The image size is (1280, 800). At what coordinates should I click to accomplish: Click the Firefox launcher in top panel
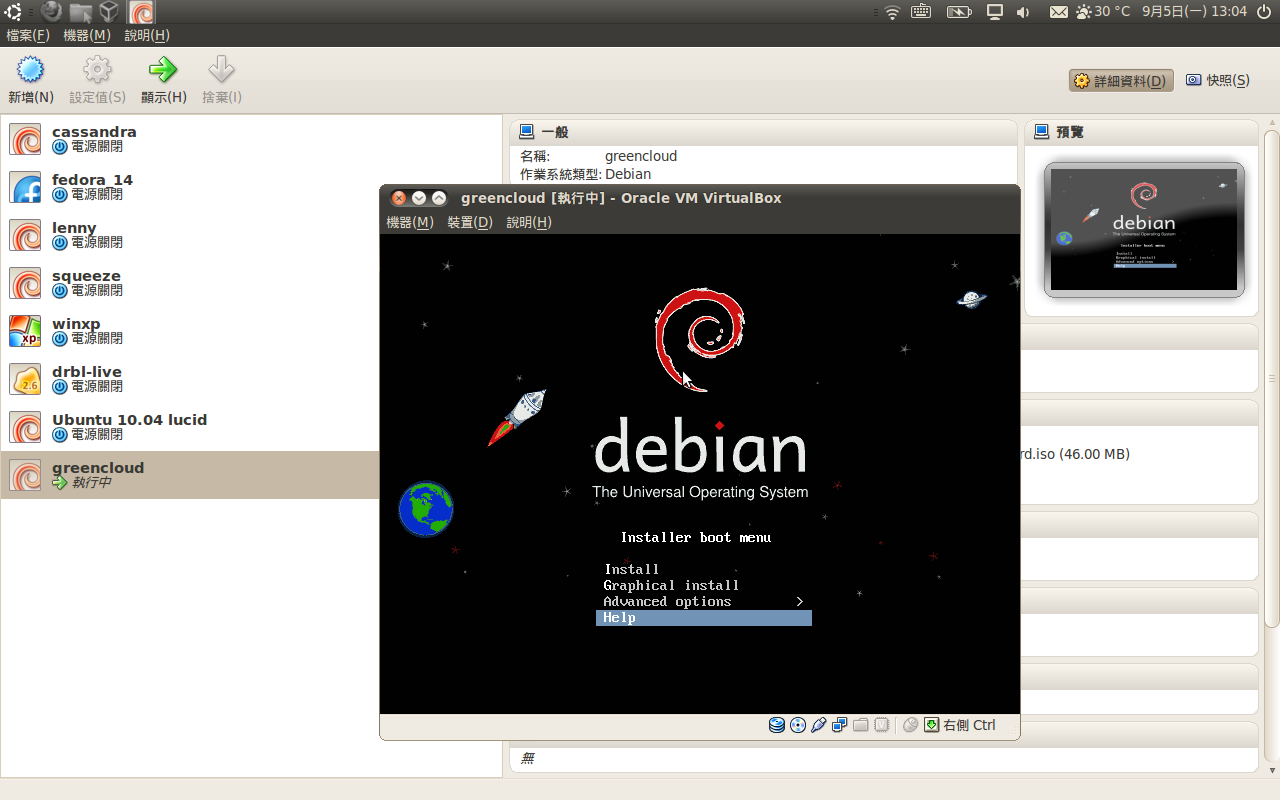50,12
